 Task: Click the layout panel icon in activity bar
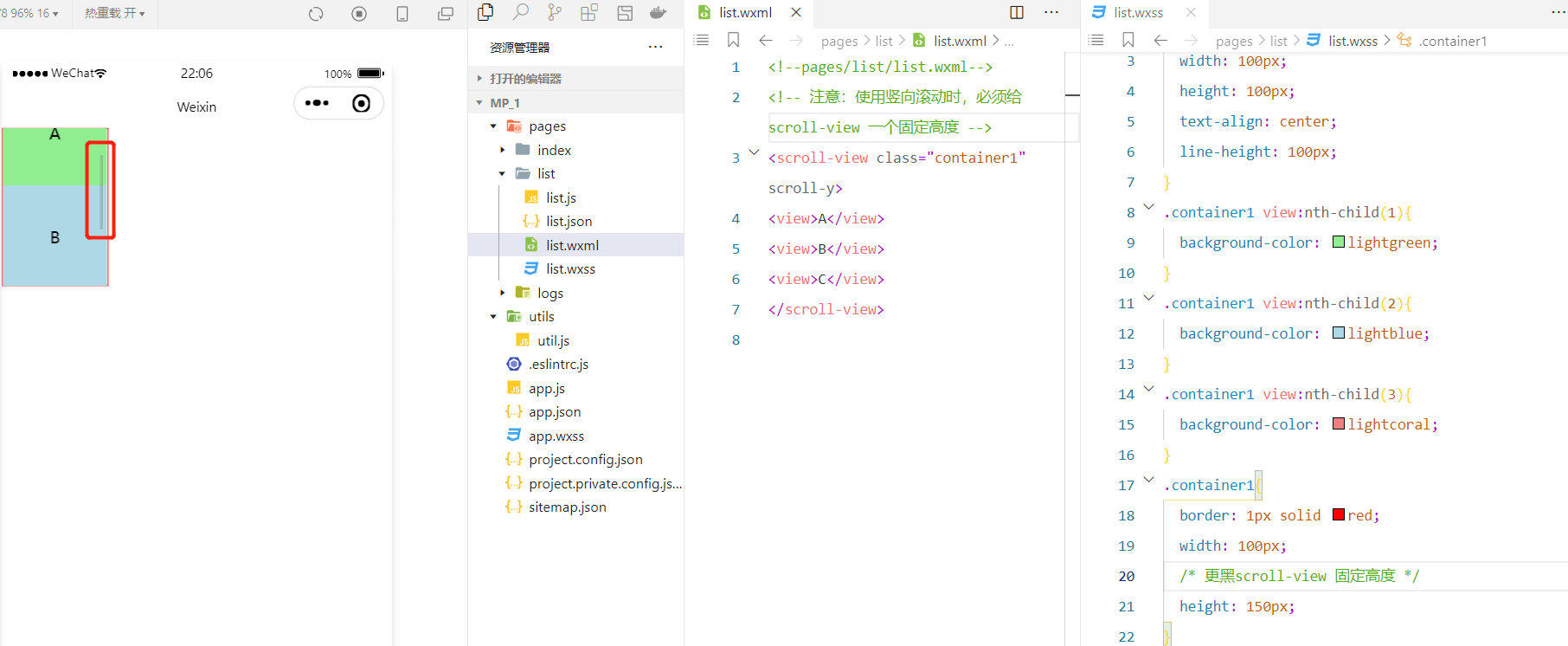[x=625, y=12]
